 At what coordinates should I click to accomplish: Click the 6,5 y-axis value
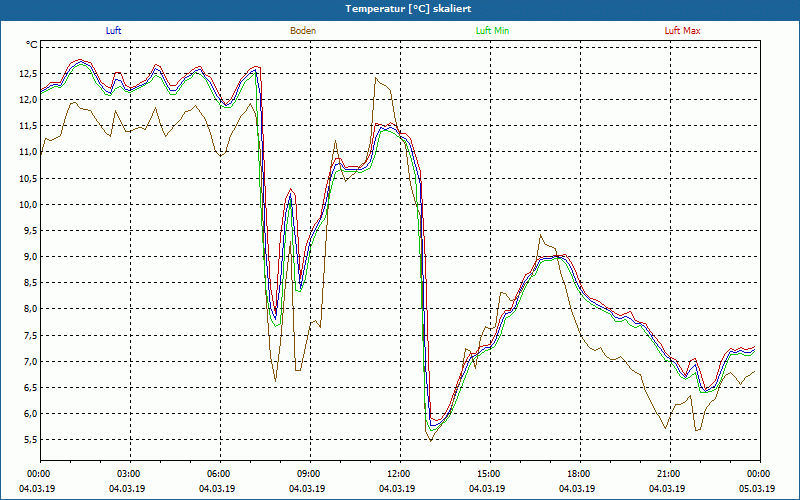[x=30, y=387]
